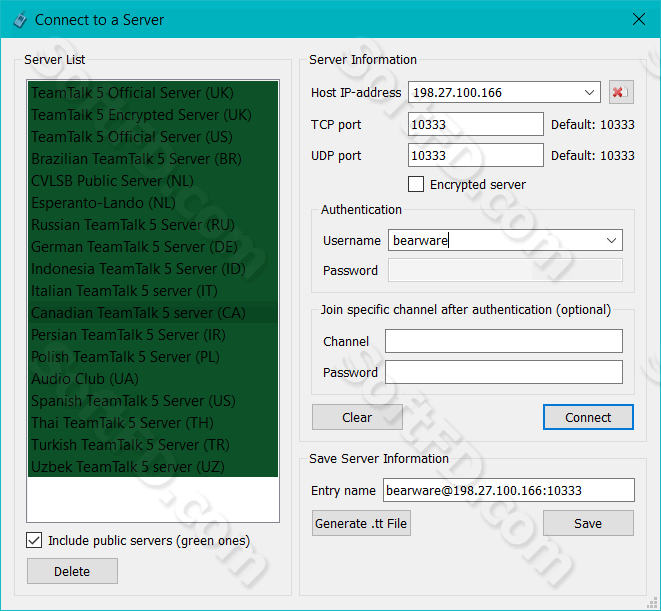Select German TeamTalk 5 Server (DE)

click(x=153, y=247)
